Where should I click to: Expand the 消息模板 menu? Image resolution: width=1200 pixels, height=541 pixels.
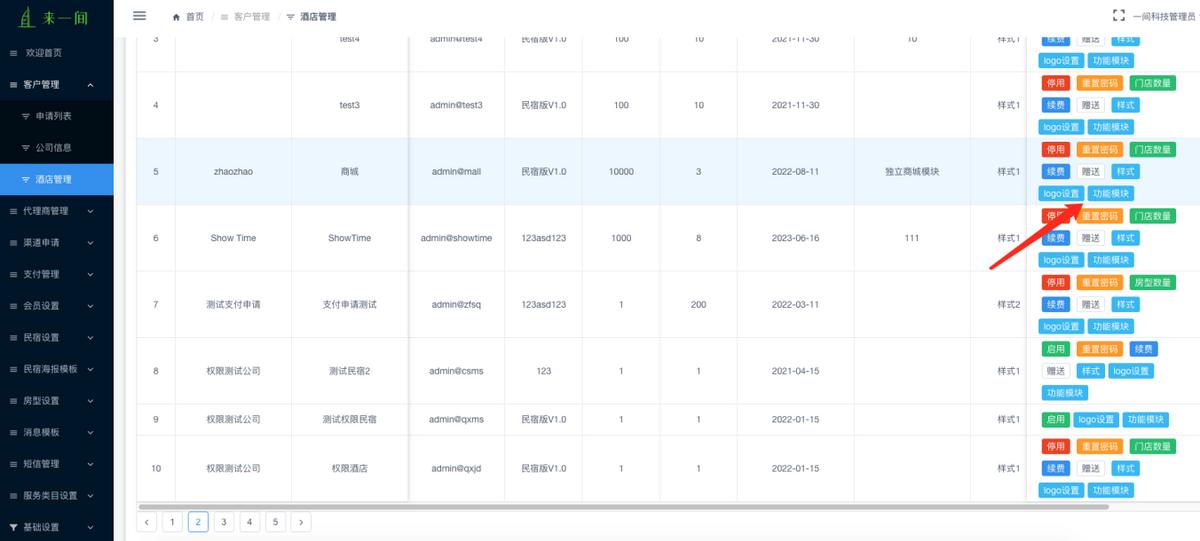57,432
